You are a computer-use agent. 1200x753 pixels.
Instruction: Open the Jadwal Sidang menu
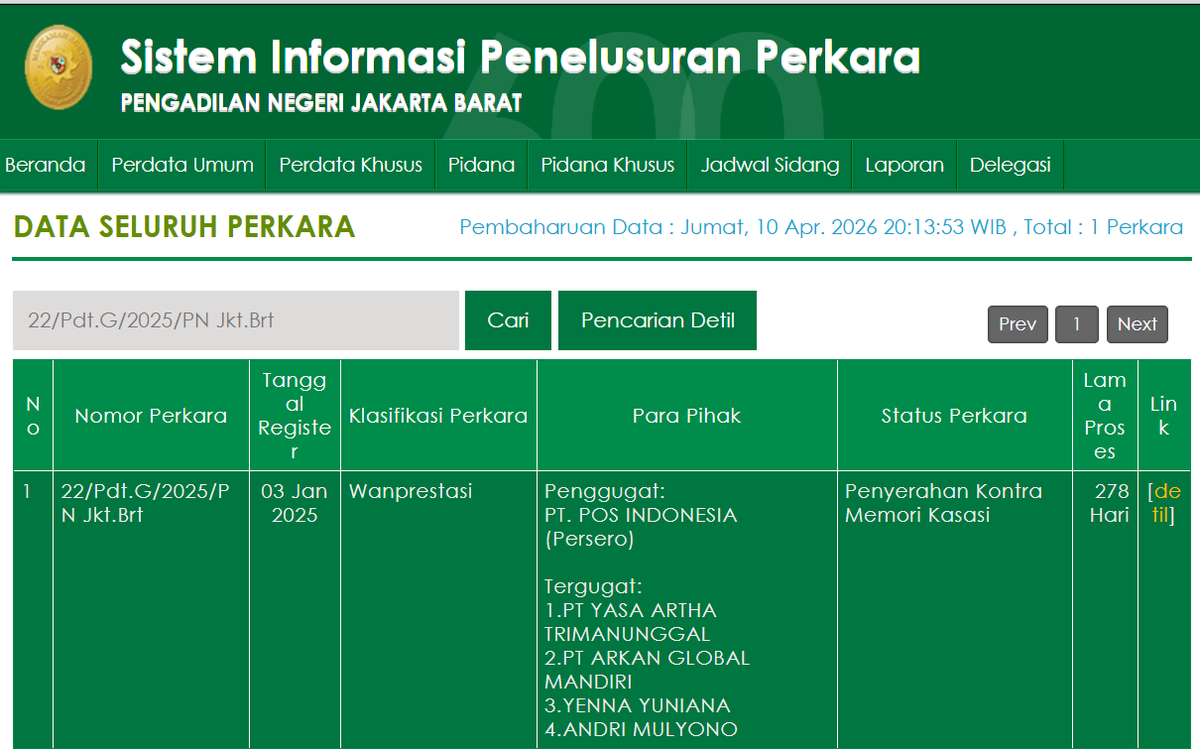click(x=770, y=165)
